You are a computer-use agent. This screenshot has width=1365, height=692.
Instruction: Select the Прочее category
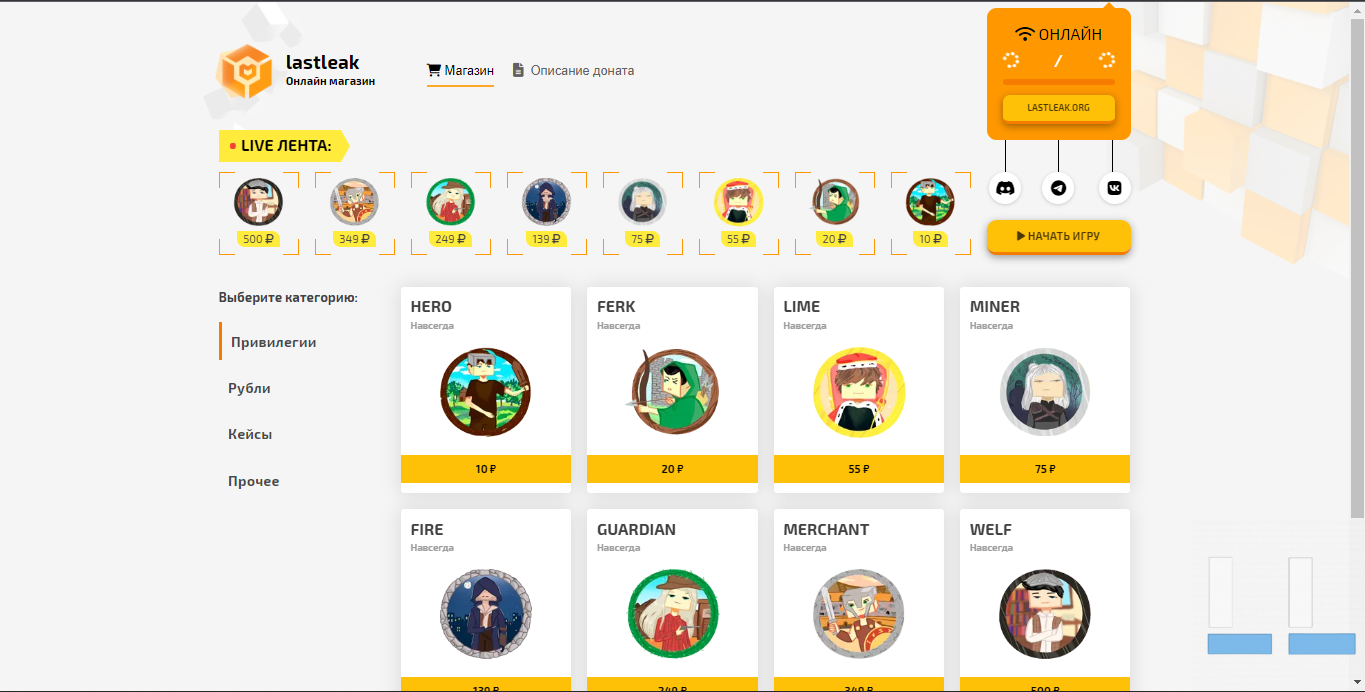tap(254, 481)
